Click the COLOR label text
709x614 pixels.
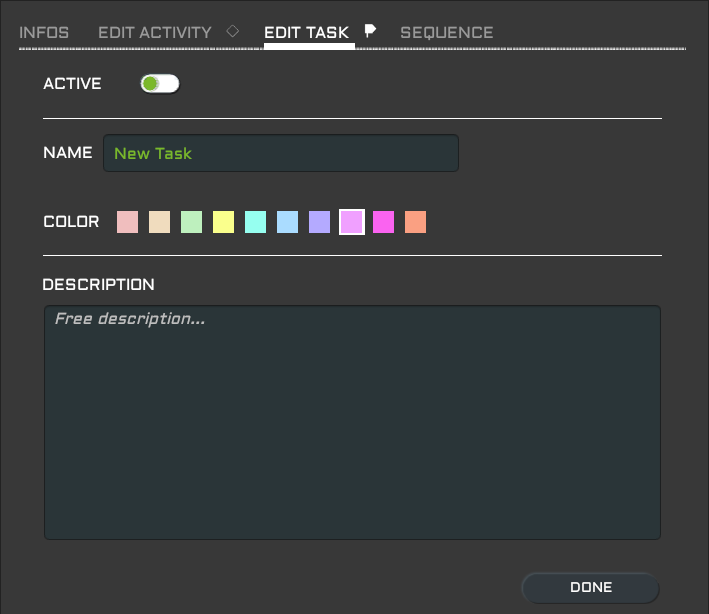[x=71, y=222]
